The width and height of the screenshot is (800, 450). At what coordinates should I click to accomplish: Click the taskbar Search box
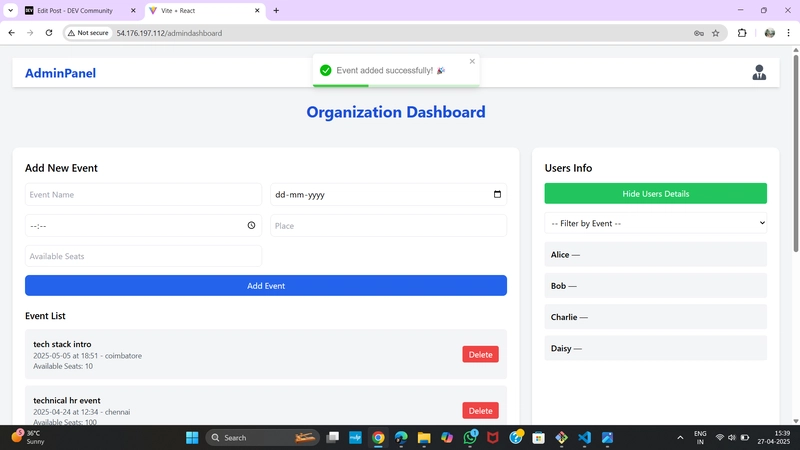coord(263,437)
